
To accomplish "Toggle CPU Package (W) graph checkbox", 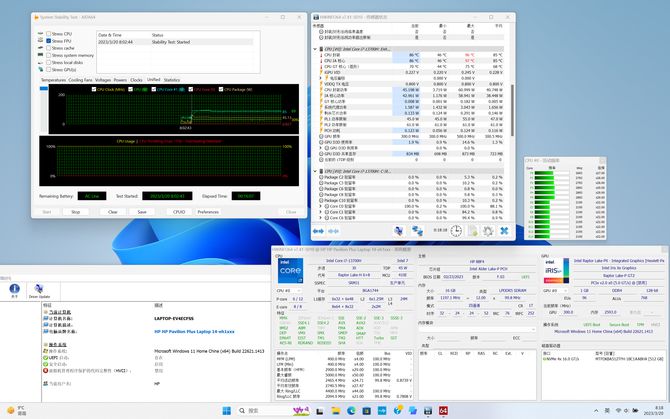I will point(221,89).
